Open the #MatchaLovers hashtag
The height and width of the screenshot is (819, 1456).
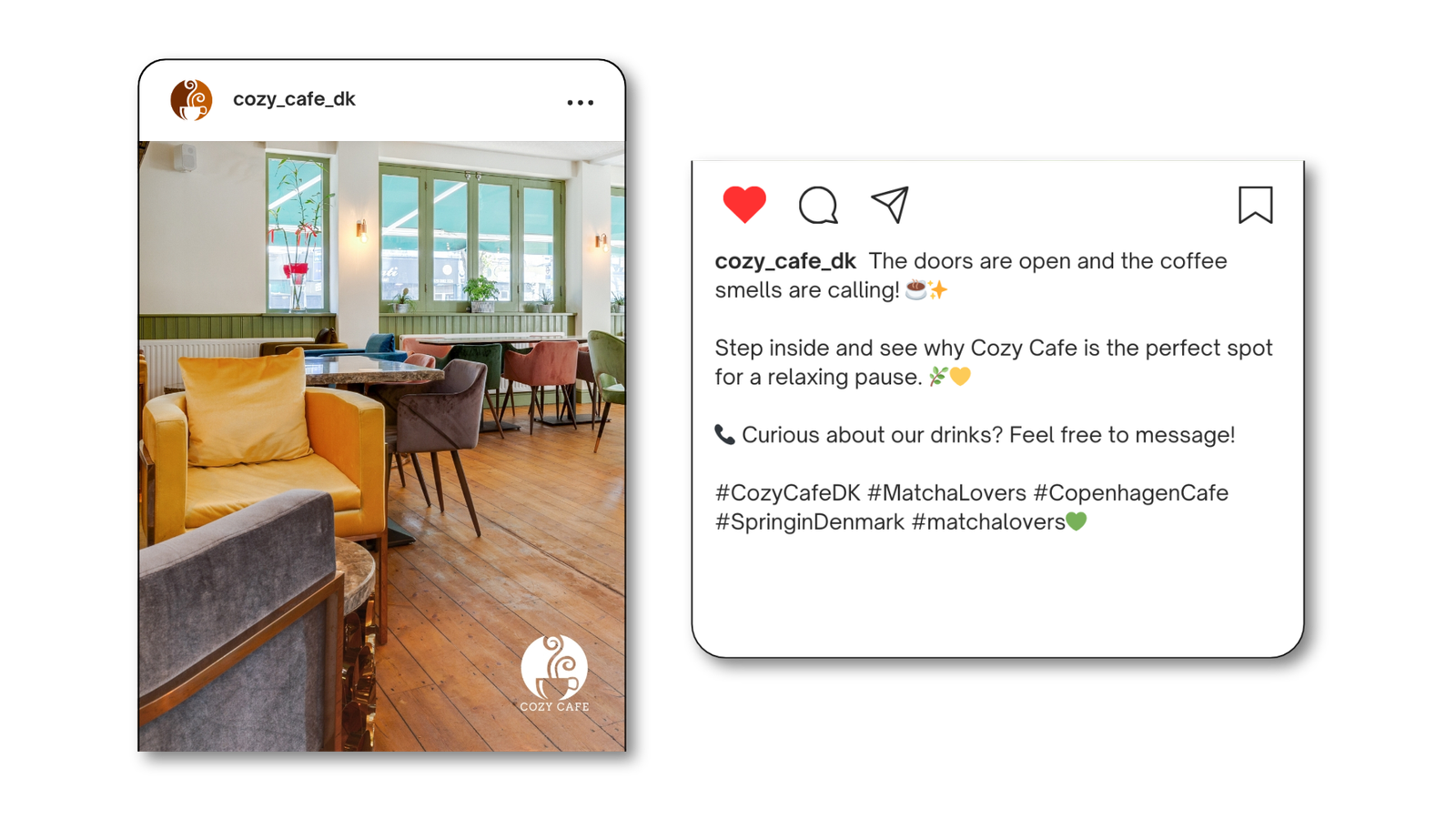pyautogui.click(x=946, y=492)
